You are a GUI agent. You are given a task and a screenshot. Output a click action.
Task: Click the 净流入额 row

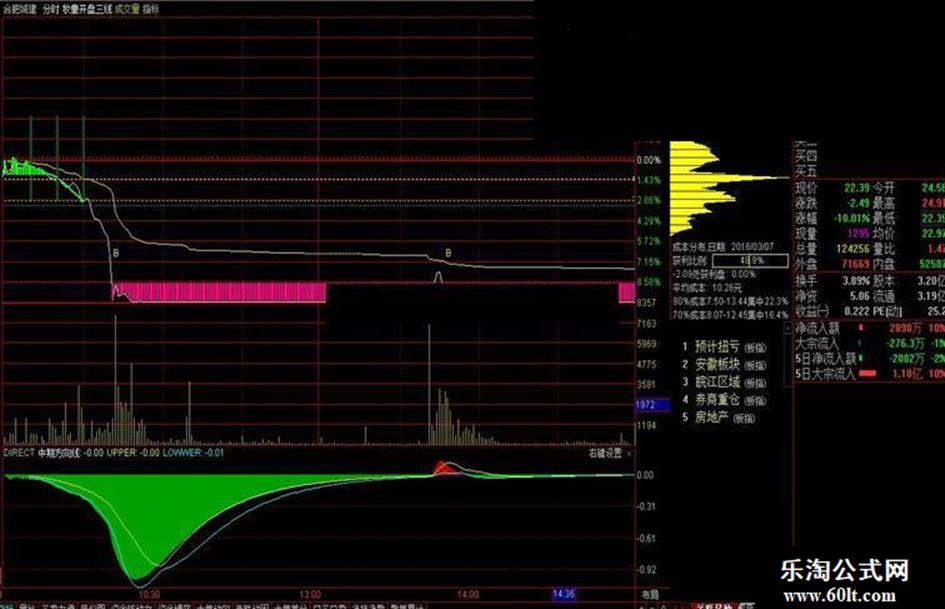pos(869,328)
